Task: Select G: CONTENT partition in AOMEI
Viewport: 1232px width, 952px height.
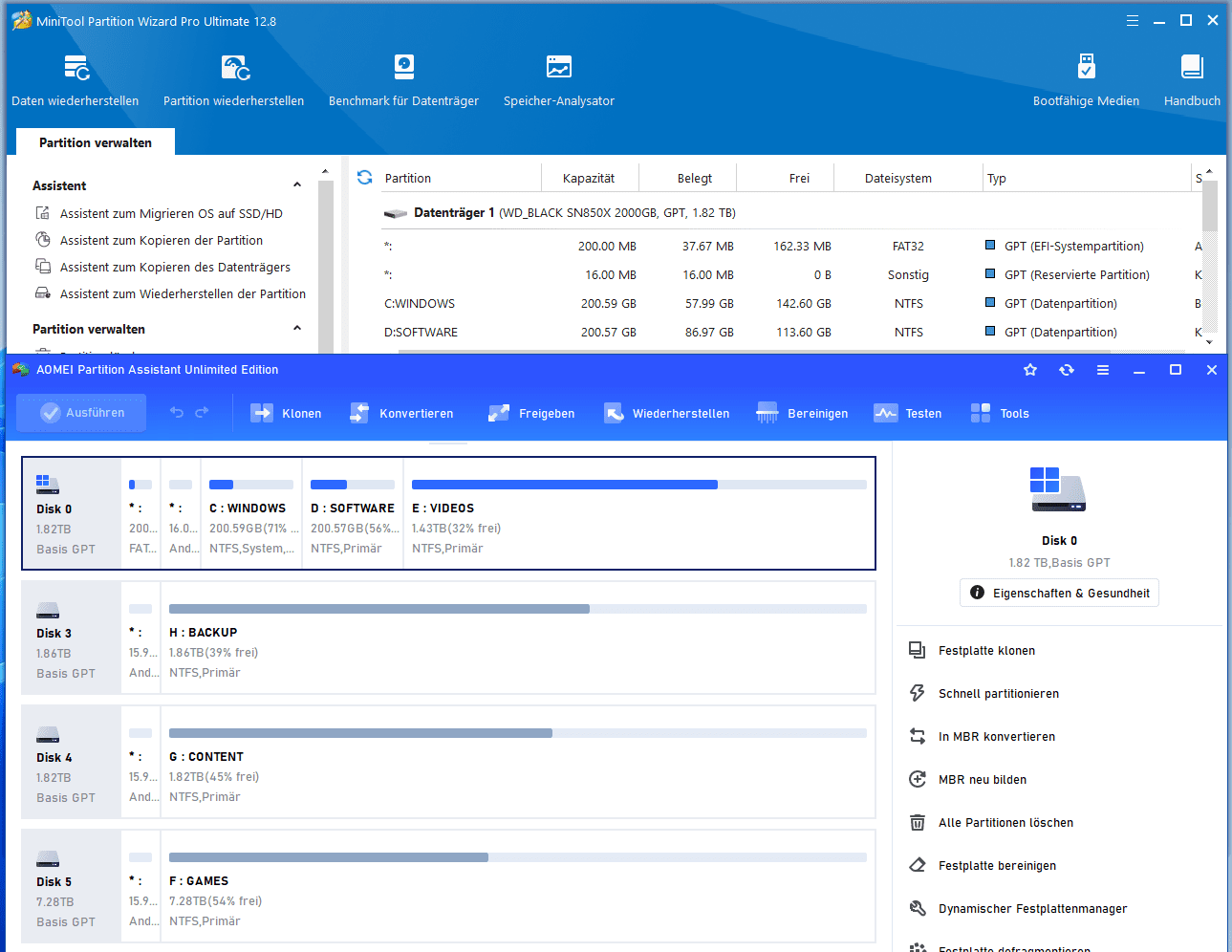Action: (x=517, y=762)
